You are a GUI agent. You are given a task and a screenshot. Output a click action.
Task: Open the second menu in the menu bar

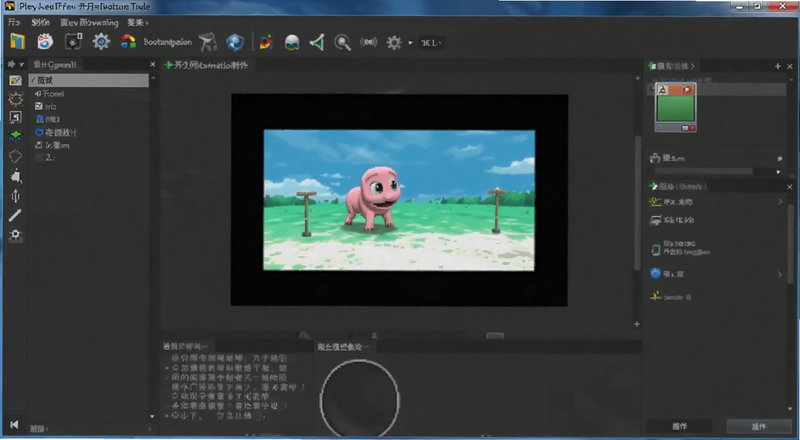tap(40, 22)
